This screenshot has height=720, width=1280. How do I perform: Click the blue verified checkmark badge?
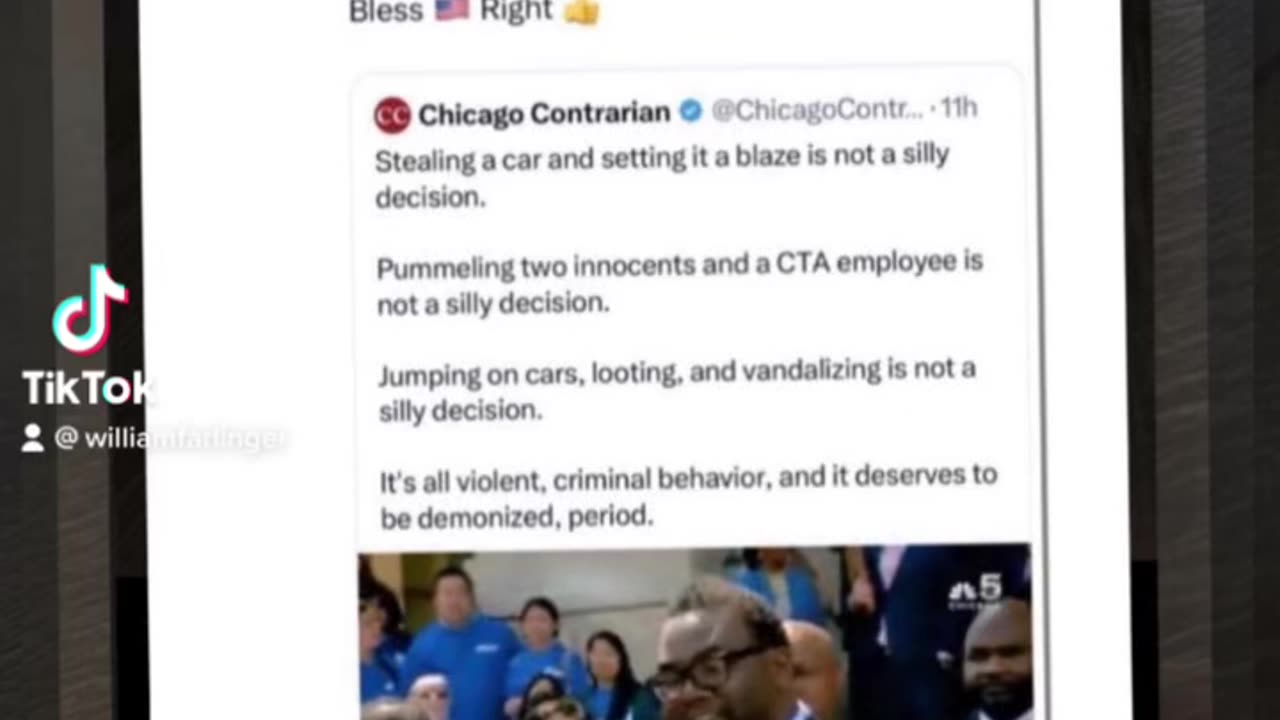pyautogui.click(x=691, y=111)
